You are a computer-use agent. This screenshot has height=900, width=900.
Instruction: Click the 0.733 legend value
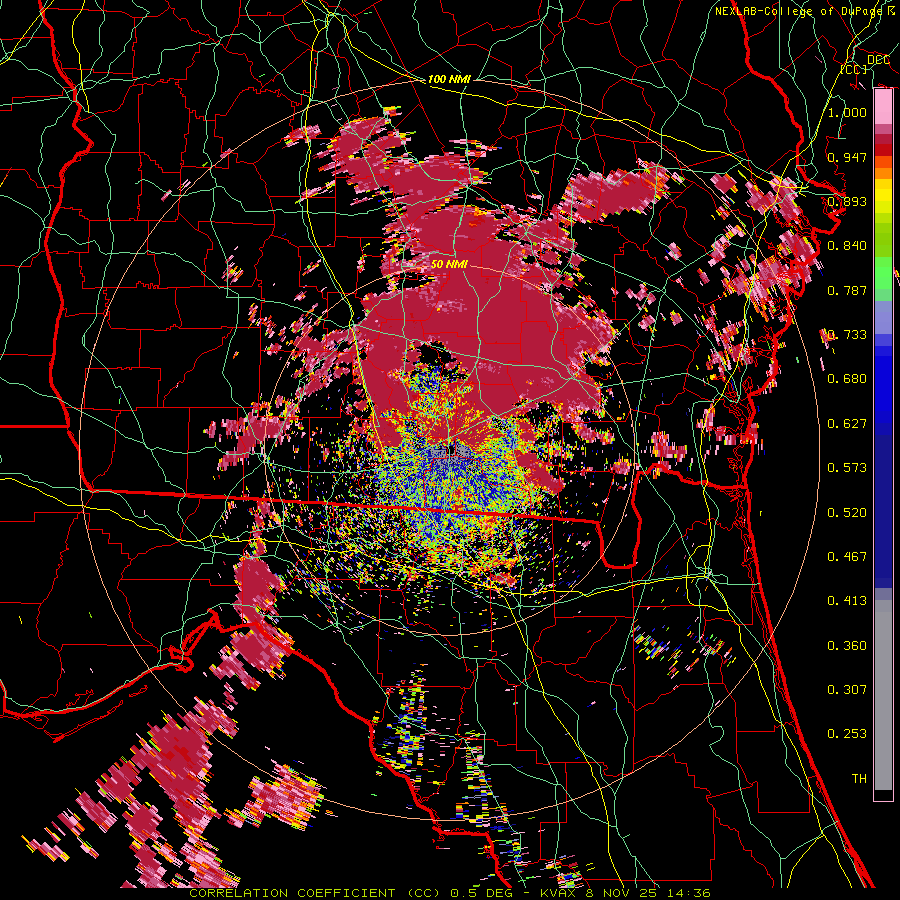coord(847,335)
